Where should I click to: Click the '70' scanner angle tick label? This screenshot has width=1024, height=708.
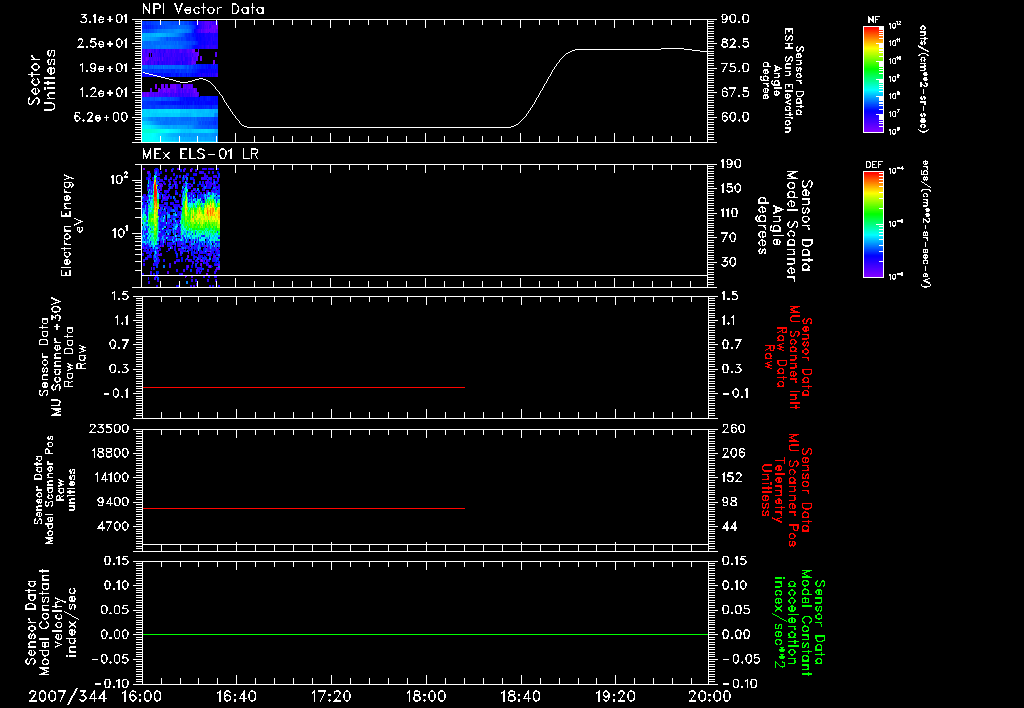point(729,237)
